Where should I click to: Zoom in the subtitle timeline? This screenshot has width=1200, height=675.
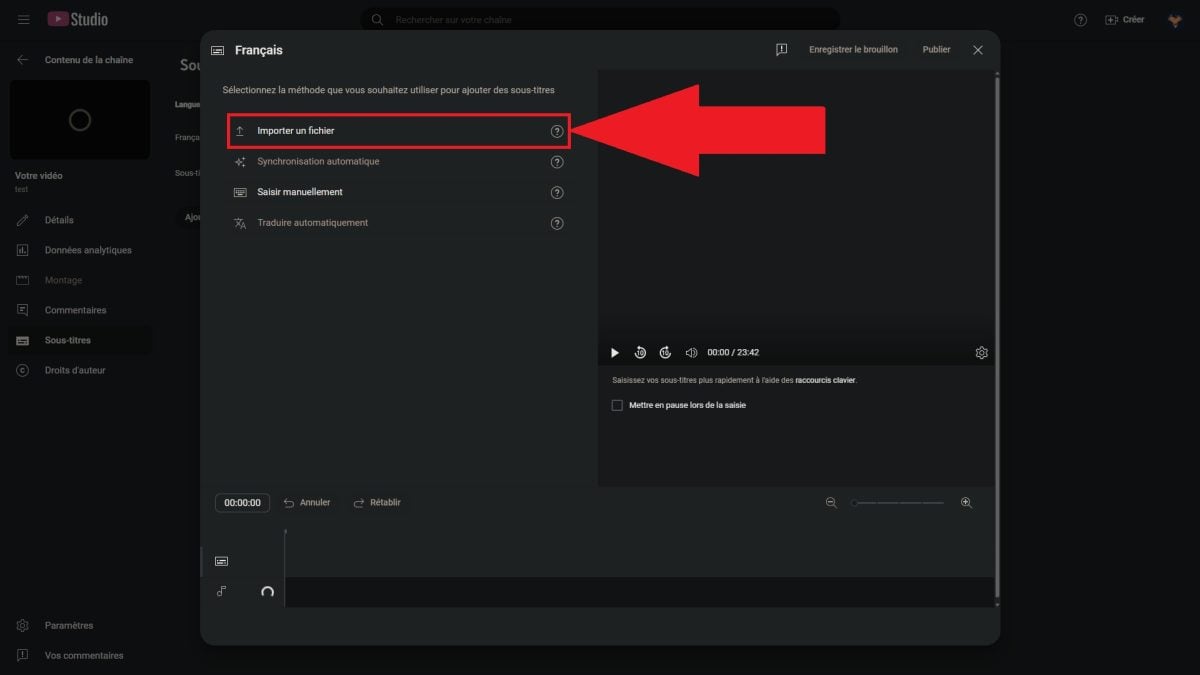click(966, 503)
